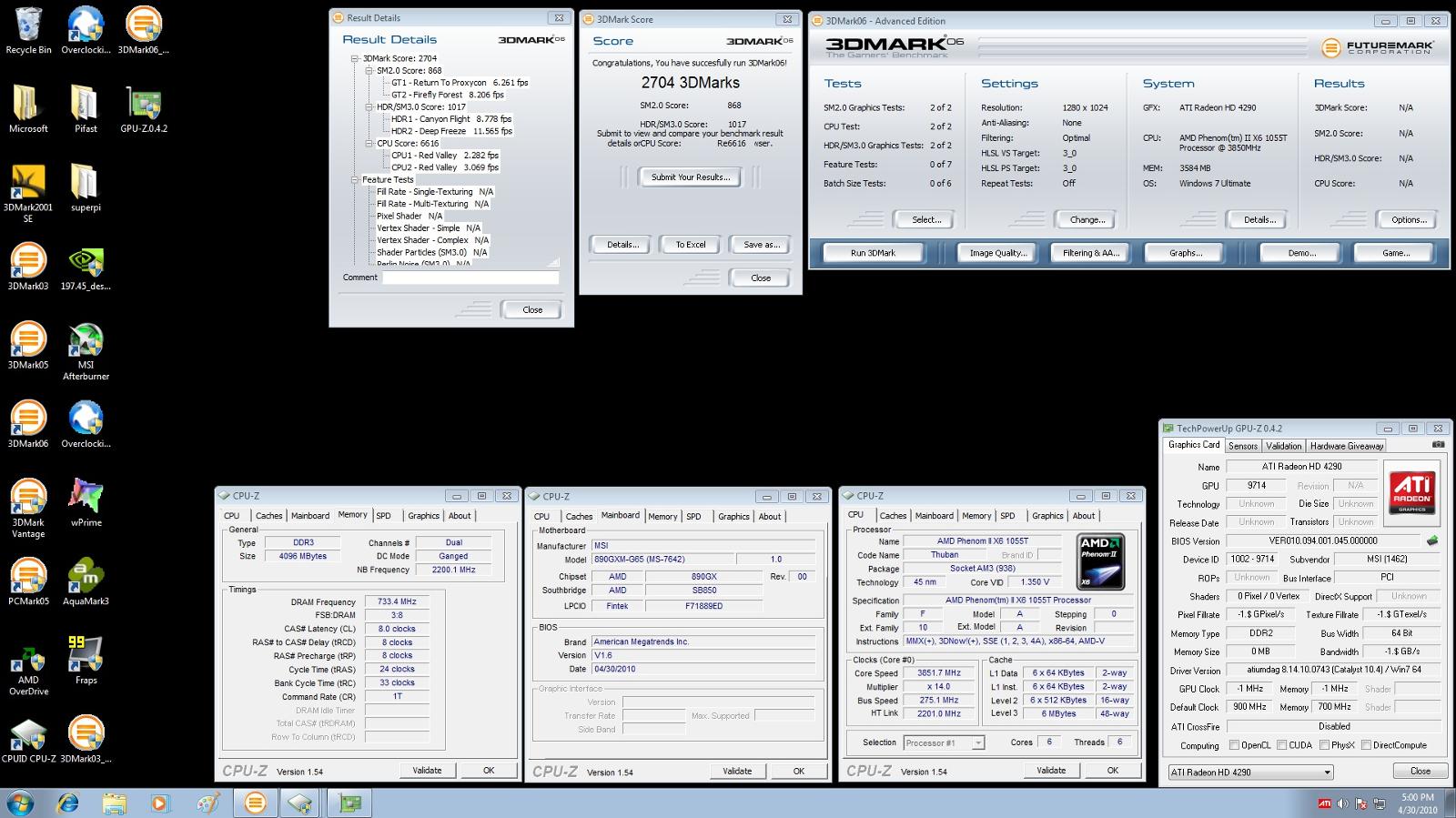This screenshot has width=1456, height=818.
Task: Open the Caches tab in the CPU-Z processor window
Action: click(893, 515)
